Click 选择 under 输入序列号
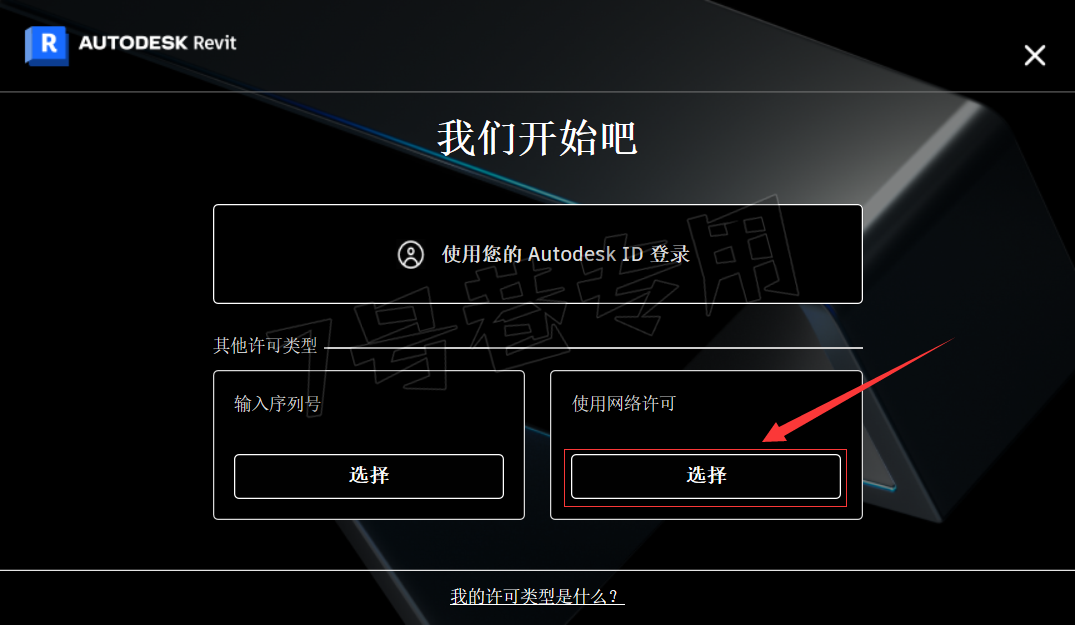The height and width of the screenshot is (625, 1075). click(369, 476)
